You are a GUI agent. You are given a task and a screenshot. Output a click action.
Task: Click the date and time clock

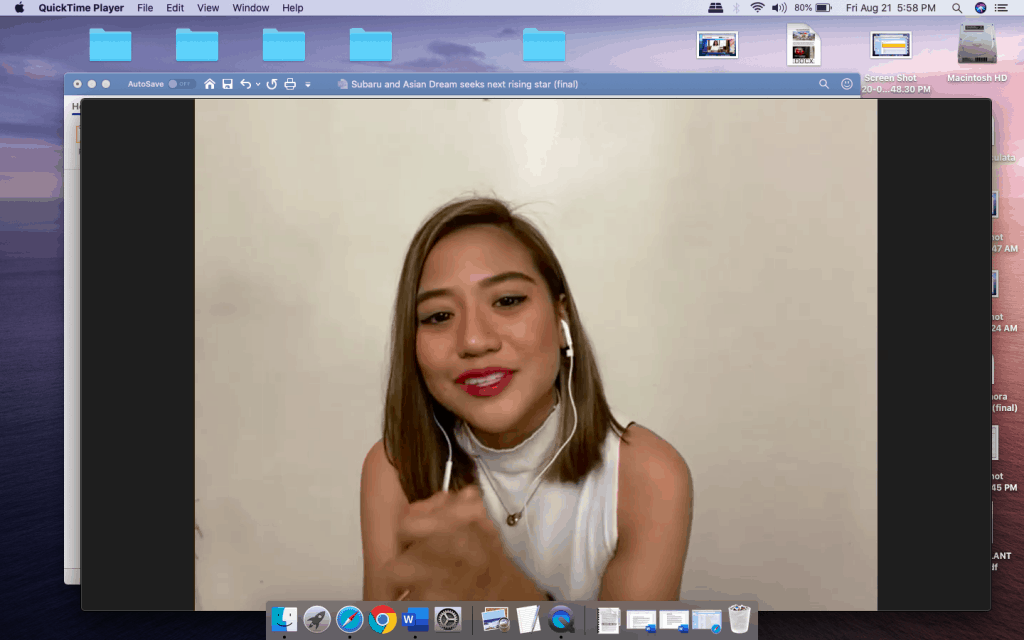tap(890, 8)
